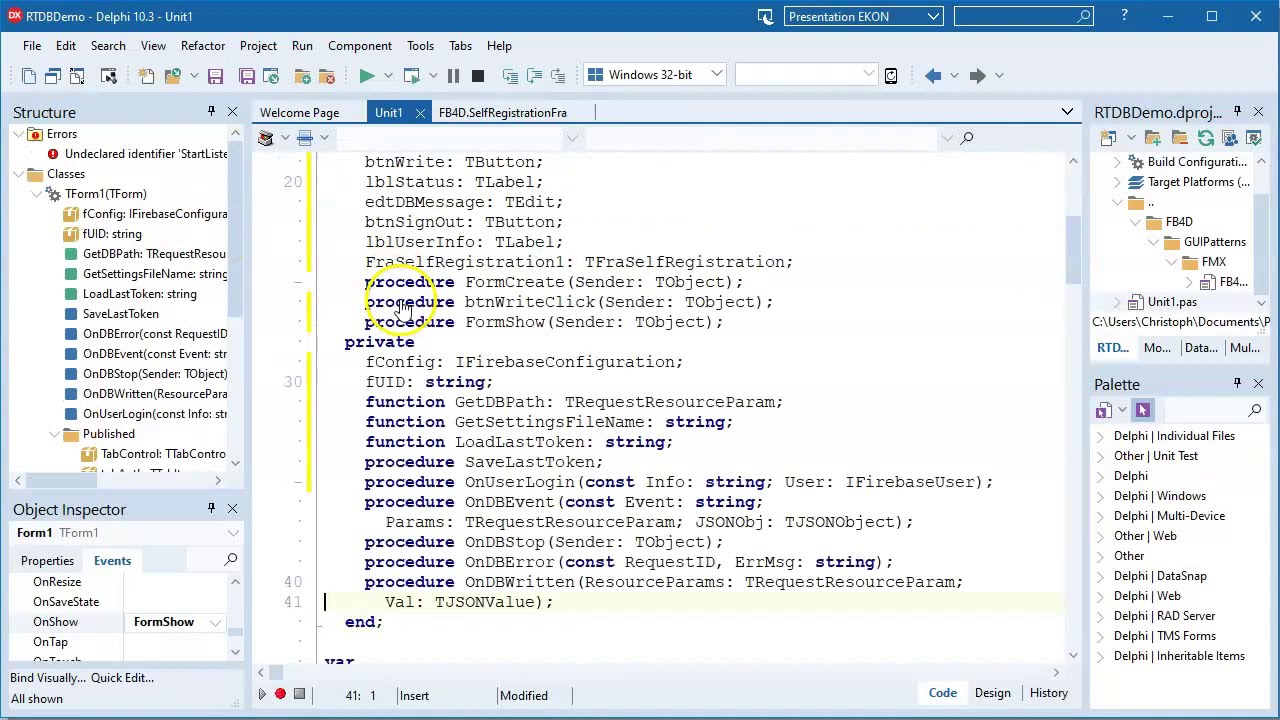Open the OnShow event FormShow dropdown
The width and height of the screenshot is (1280, 720).
click(215, 622)
